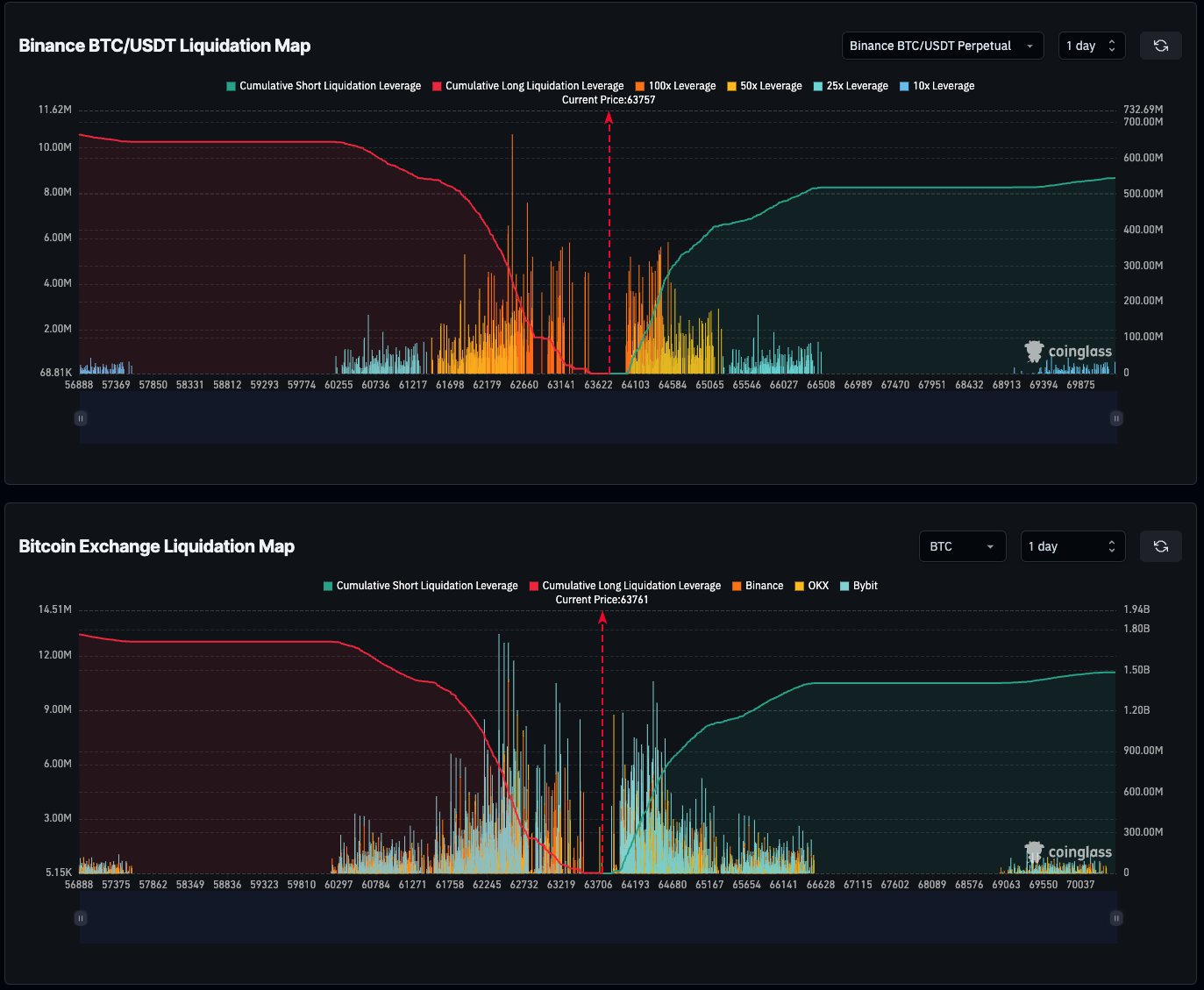Refresh the Bitcoin Exchange Liquidation Map
Viewport: 1204px width, 990px height.
[1160, 546]
